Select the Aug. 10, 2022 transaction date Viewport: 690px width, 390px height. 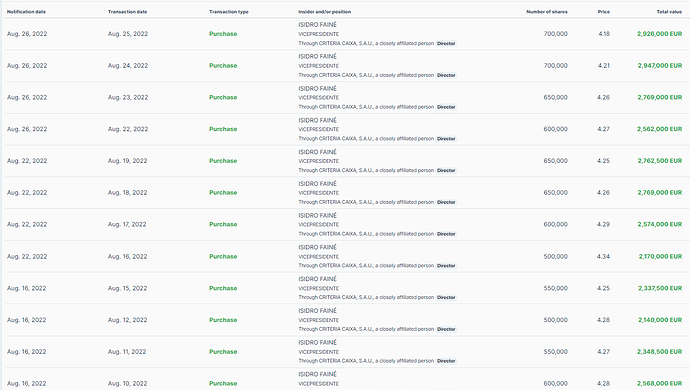click(128, 383)
